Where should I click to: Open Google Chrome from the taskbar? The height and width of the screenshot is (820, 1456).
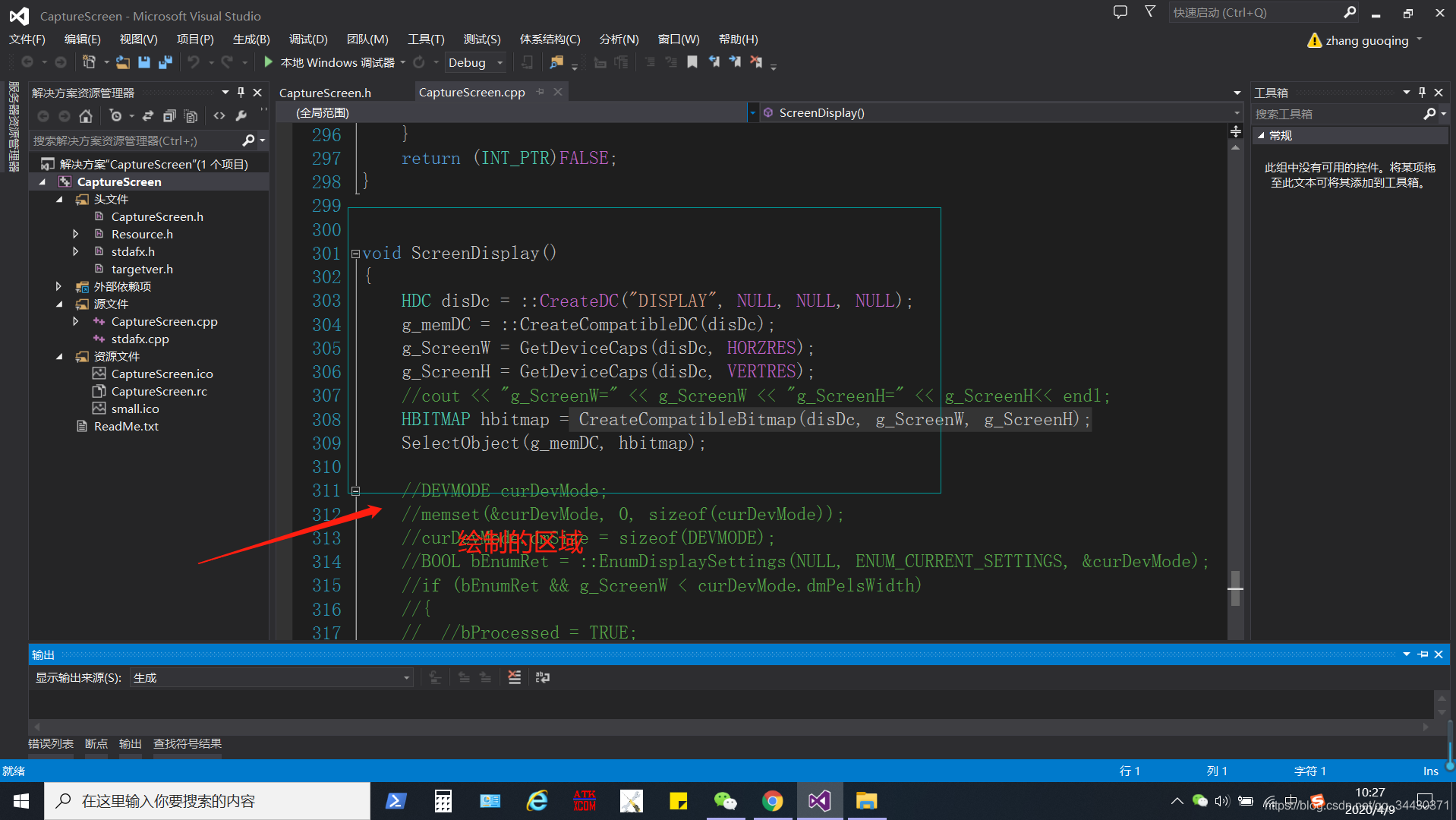[772, 801]
